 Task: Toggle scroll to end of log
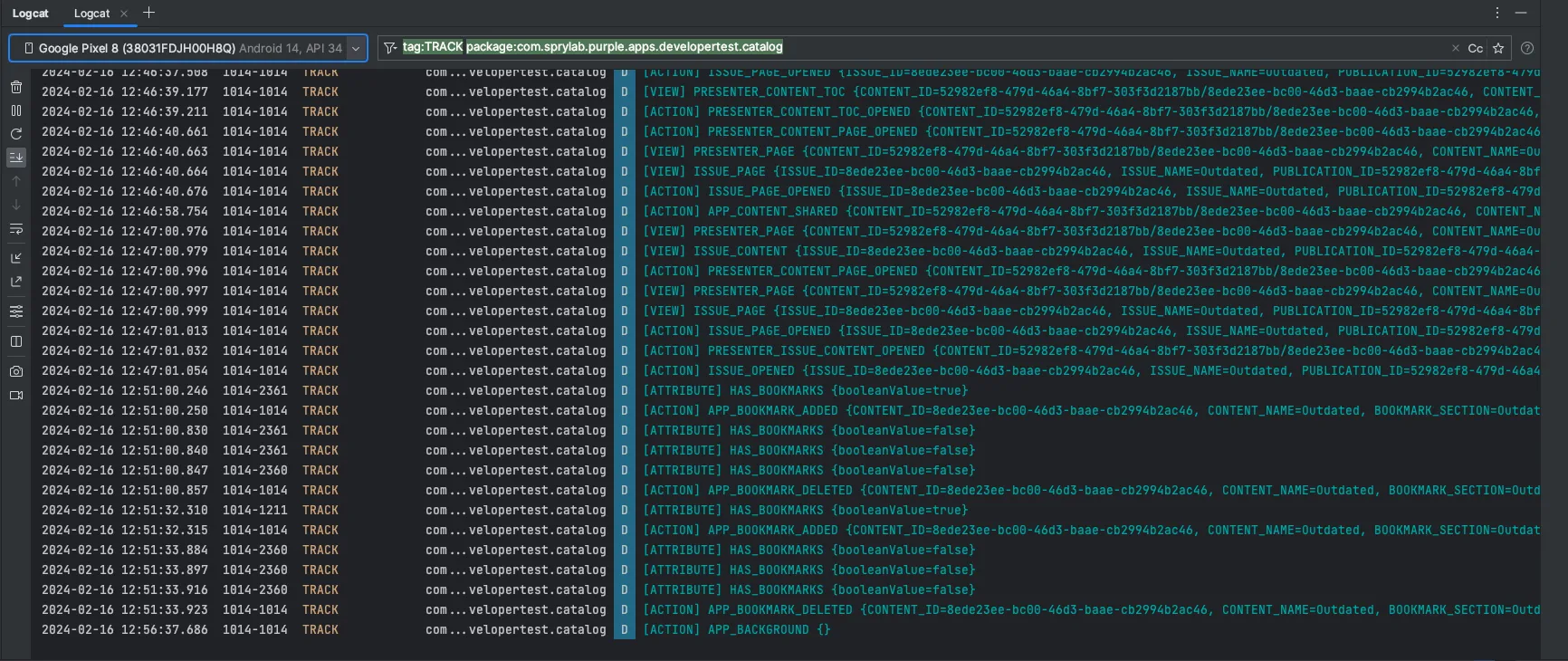(x=16, y=158)
